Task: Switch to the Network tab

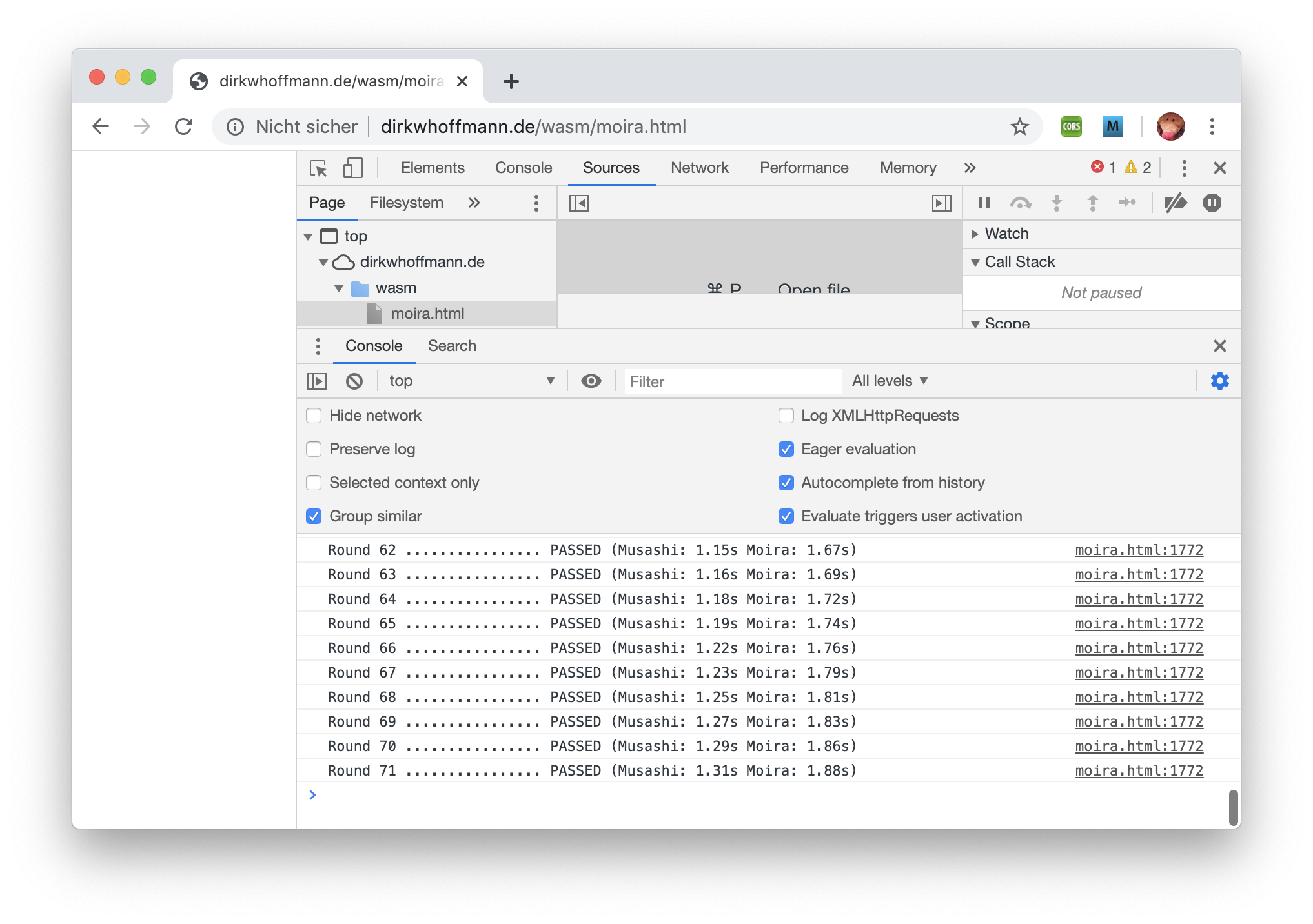Action: (x=700, y=168)
